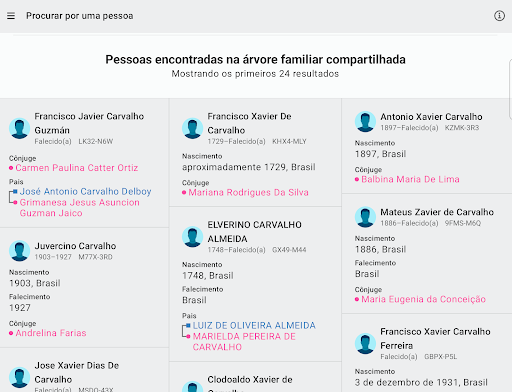Click Juvercino Carvalho's avatar
Viewport: 512px width, 392px height.
pos(19,251)
